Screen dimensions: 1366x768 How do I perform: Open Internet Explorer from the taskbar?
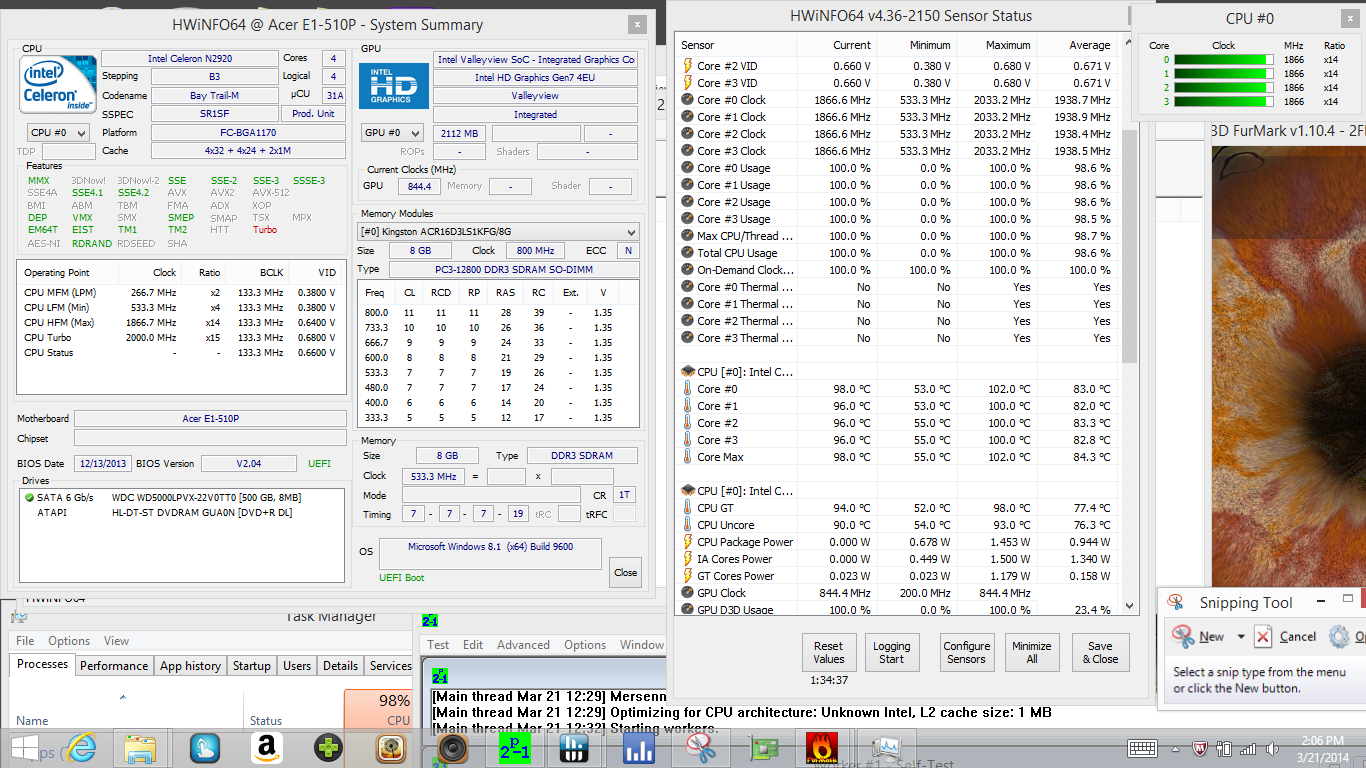pos(82,748)
